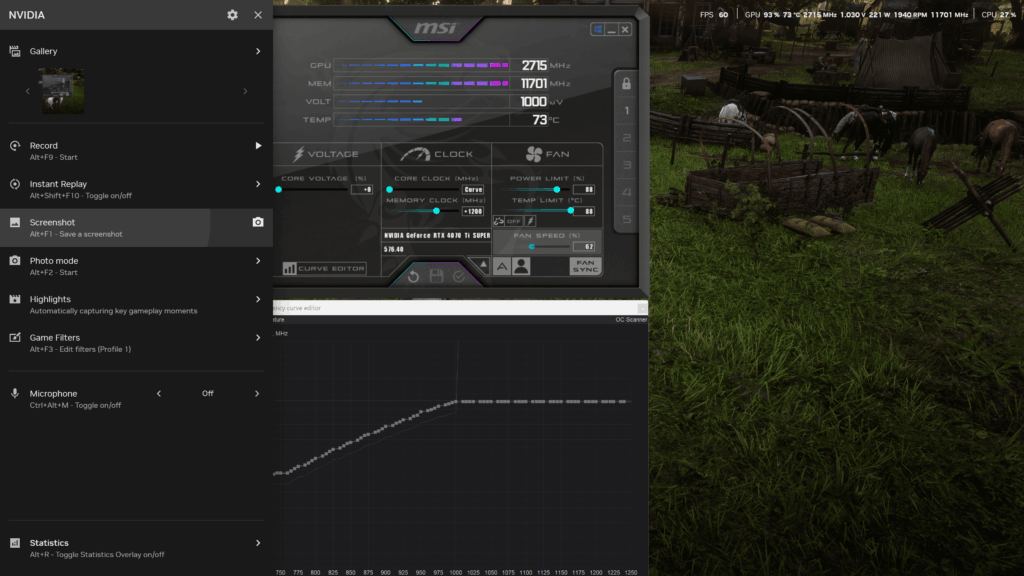Click the Memory Clock +1200 field
This screenshot has width=1024, height=576.
tap(473, 211)
